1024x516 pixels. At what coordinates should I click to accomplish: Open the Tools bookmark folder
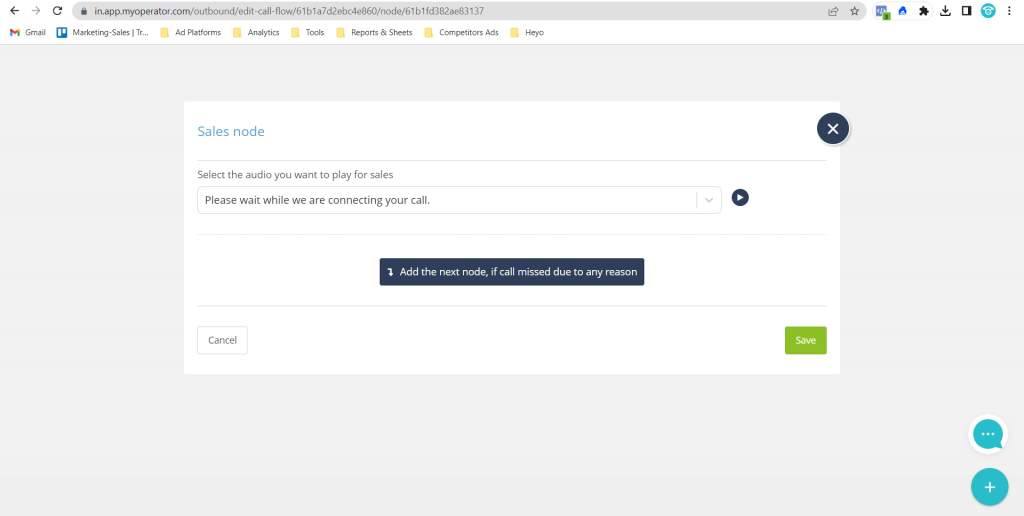(308, 32)
